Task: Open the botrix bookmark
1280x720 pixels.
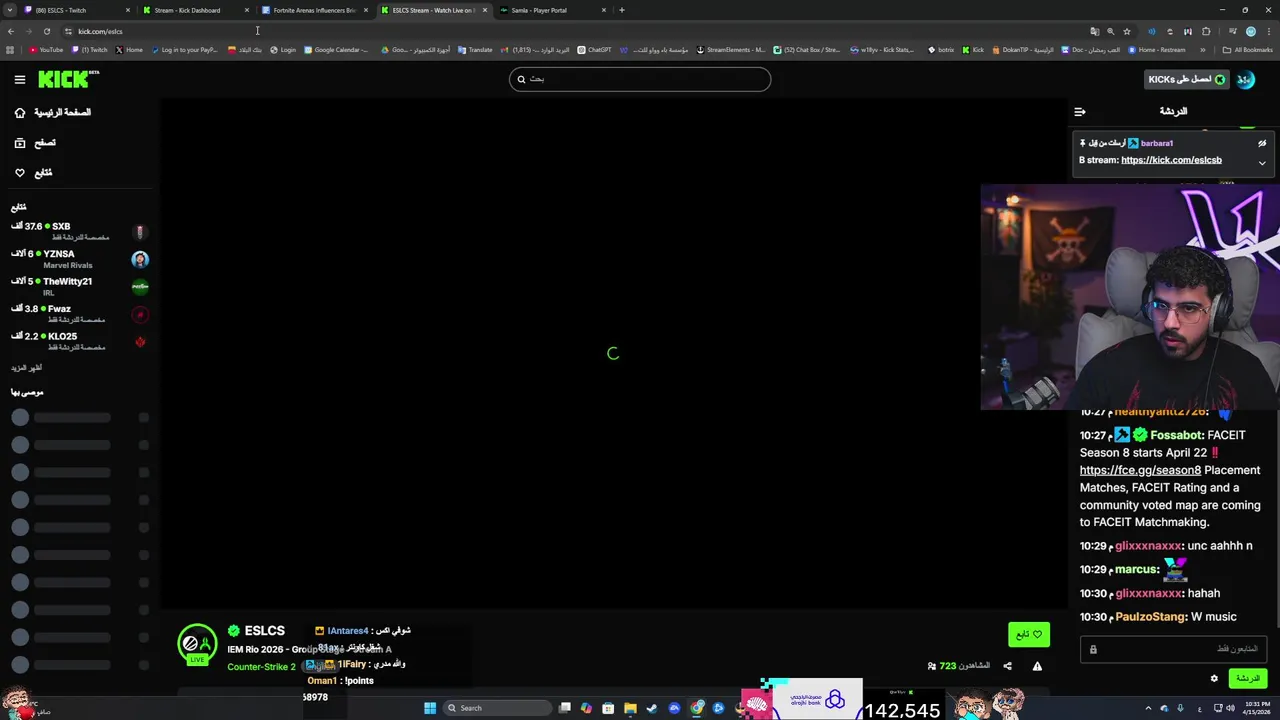Action: [x=939, y=50]
